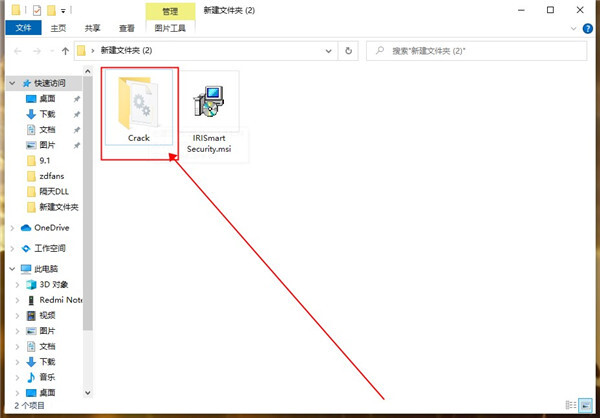Open the zdfans folder in sidebar

click(52, 176)
